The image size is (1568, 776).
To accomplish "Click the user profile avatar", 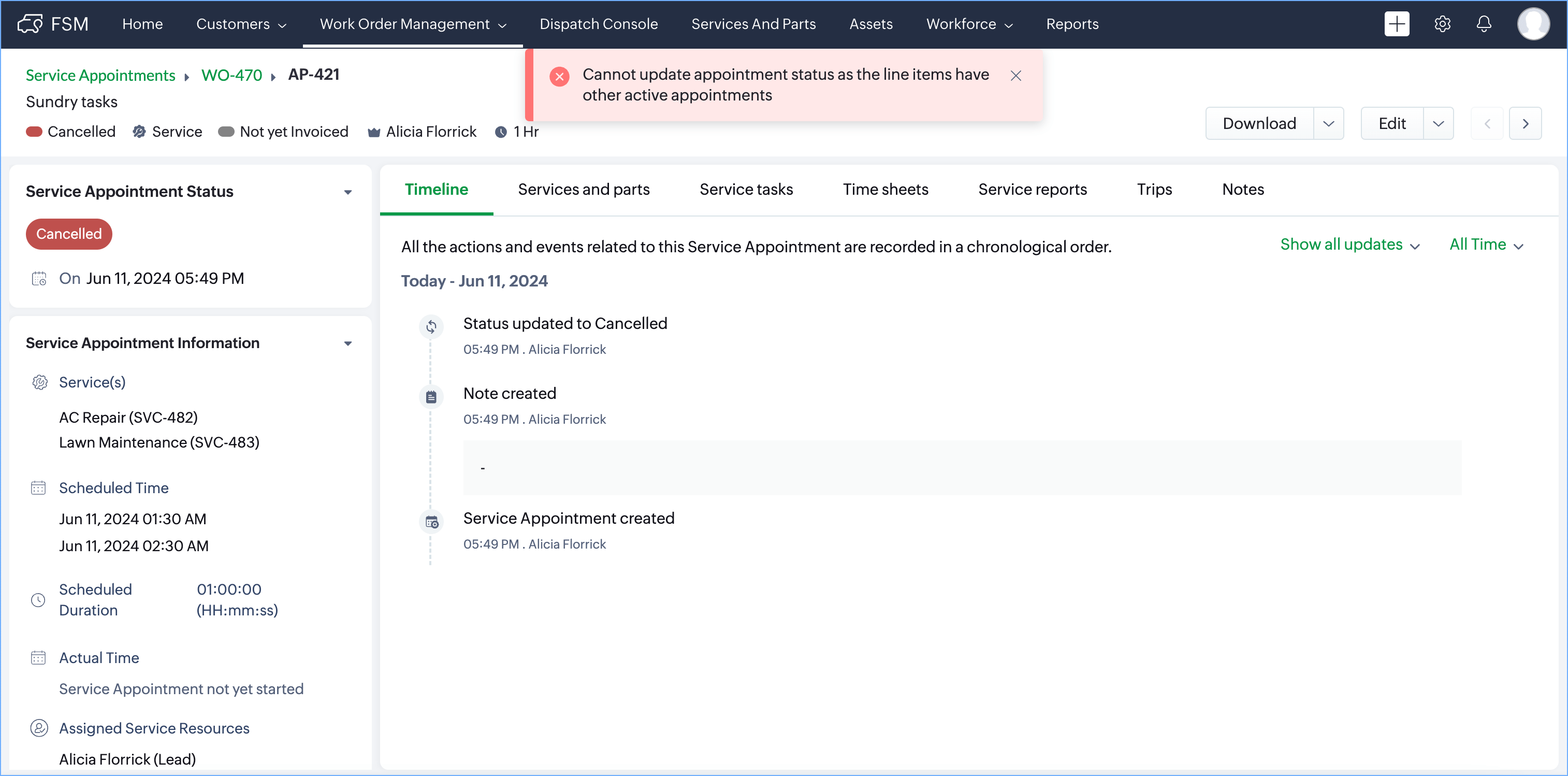I will (1533, 24).
